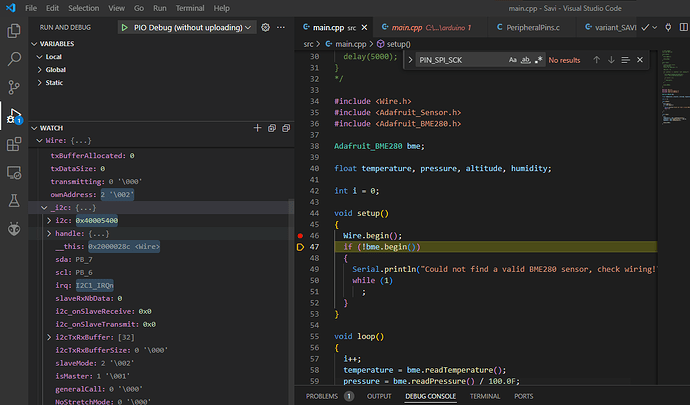Toggle Match Case in find widget
Viewport: 690px width, 405px height.
(513, 60)
